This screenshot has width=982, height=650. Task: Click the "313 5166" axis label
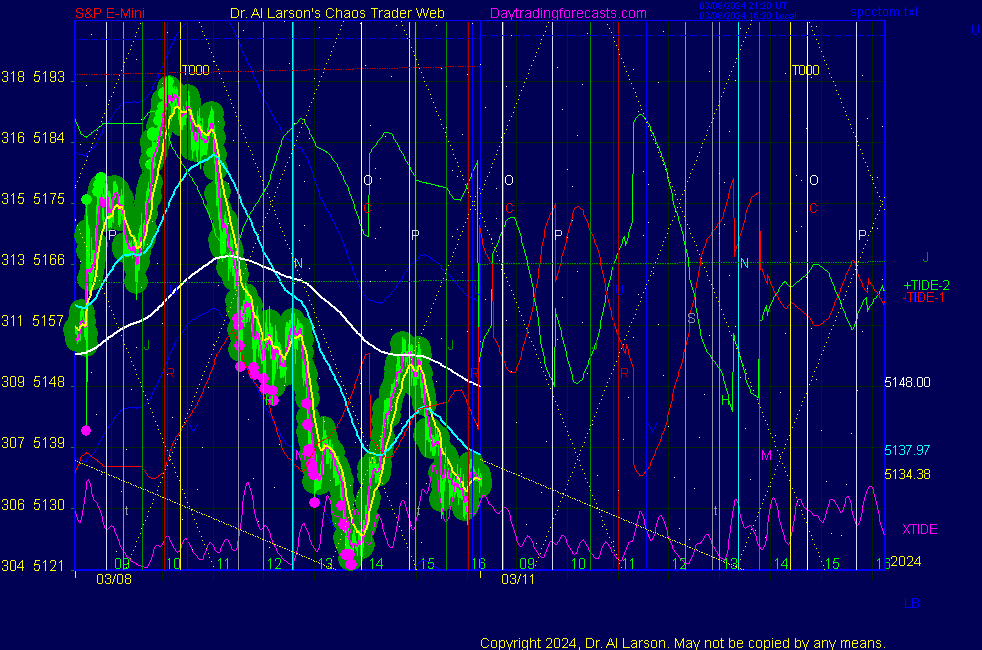[33, 260]
